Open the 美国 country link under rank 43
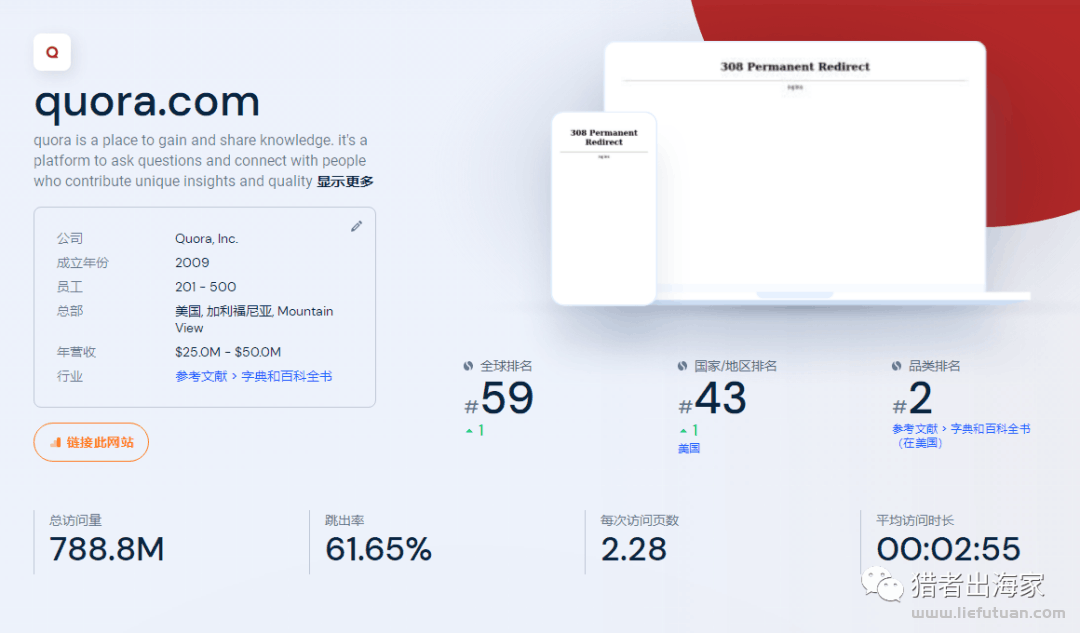The image size is (1080, 633). tap(689, 448)
